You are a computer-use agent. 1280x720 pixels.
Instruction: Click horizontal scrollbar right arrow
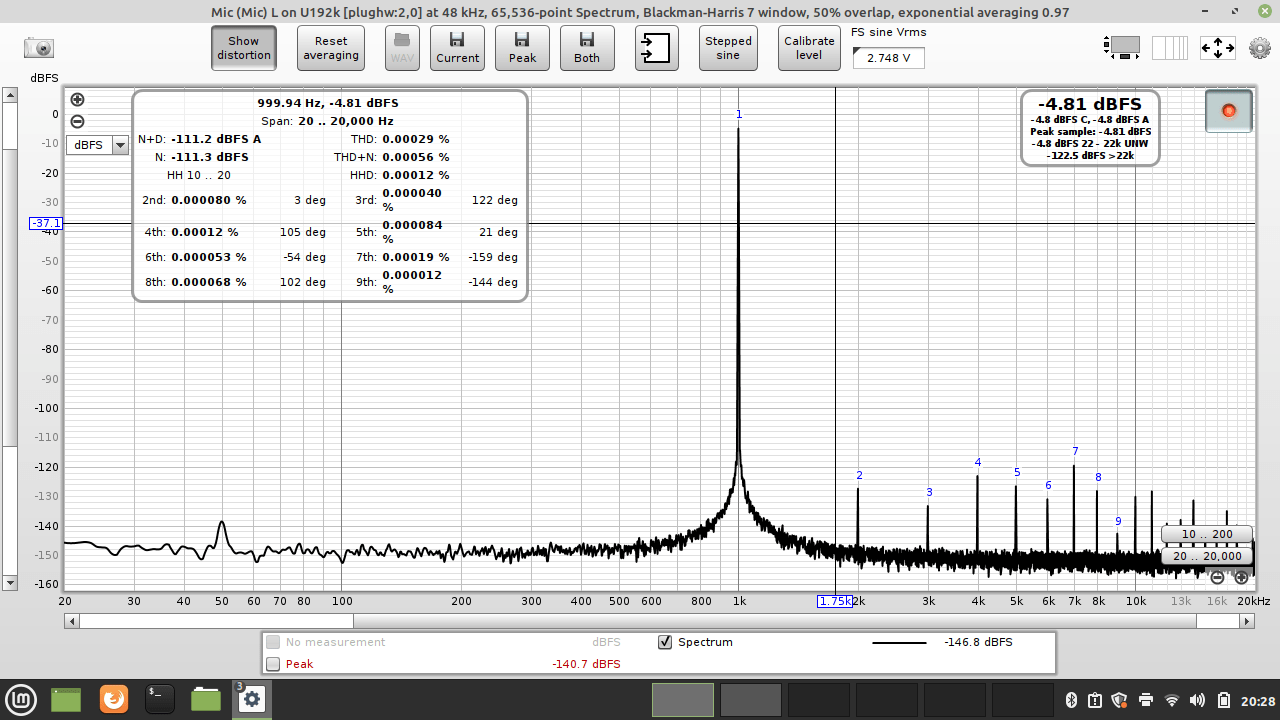point(1247,621)
